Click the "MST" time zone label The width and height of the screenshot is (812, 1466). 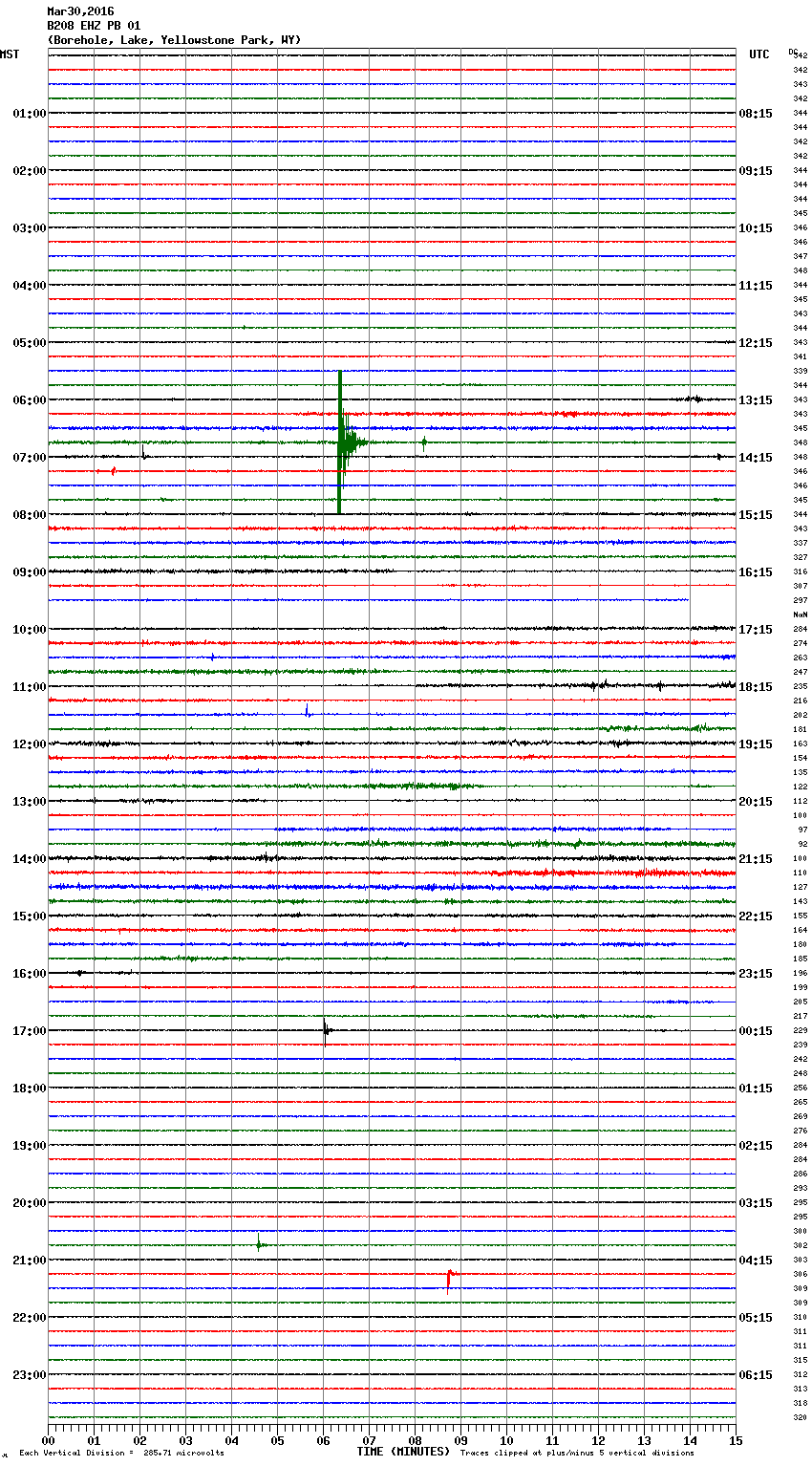click(10, 54)
